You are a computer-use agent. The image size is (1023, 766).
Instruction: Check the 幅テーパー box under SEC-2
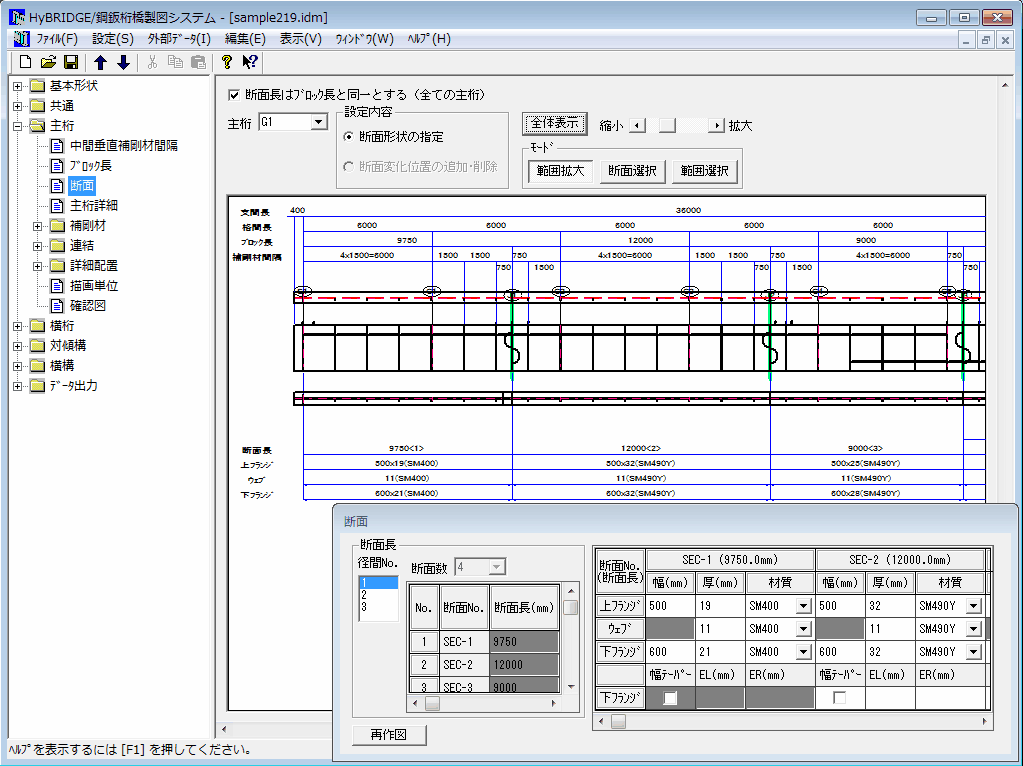(840, 698)
